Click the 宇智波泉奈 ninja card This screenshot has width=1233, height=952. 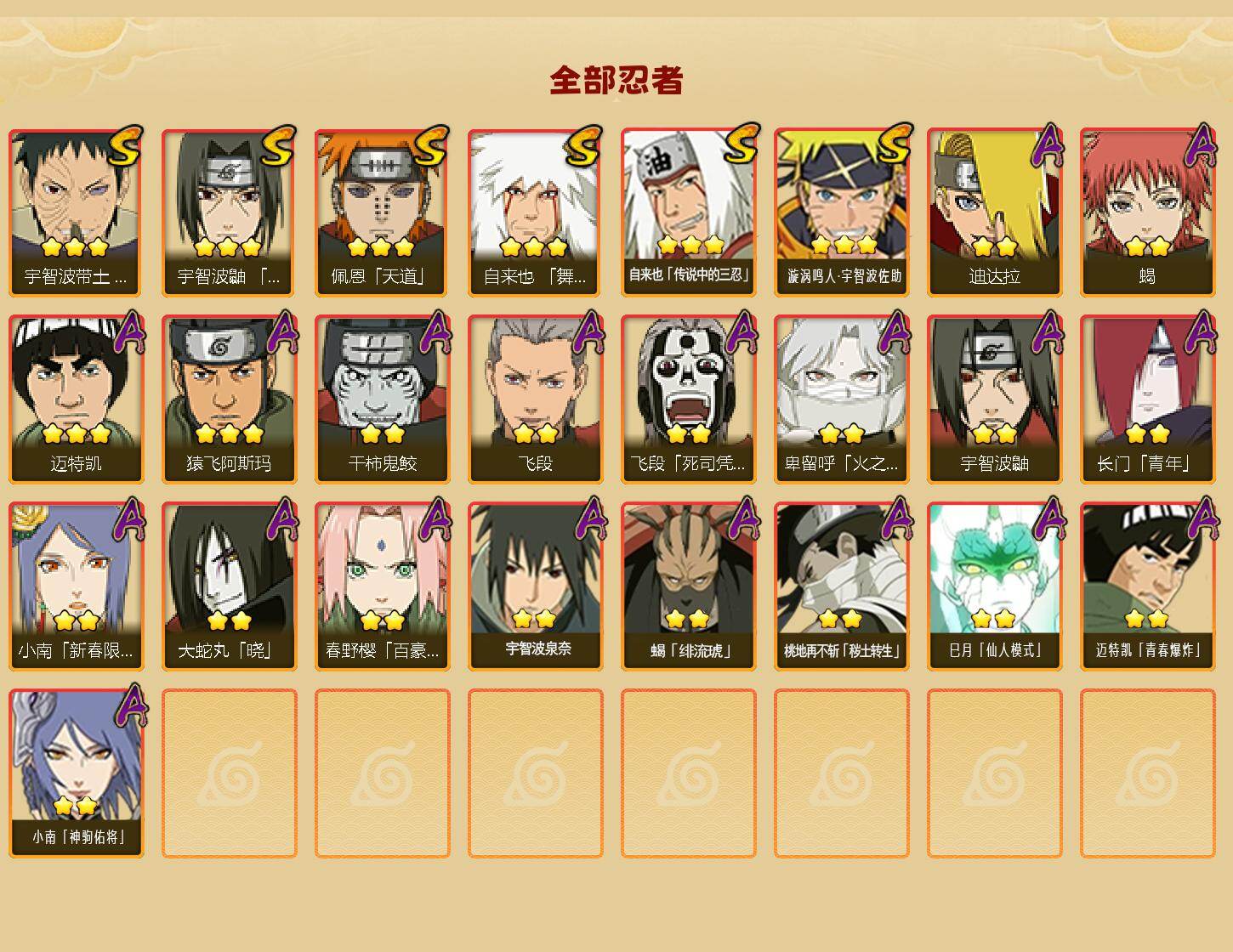pos(535,586)
